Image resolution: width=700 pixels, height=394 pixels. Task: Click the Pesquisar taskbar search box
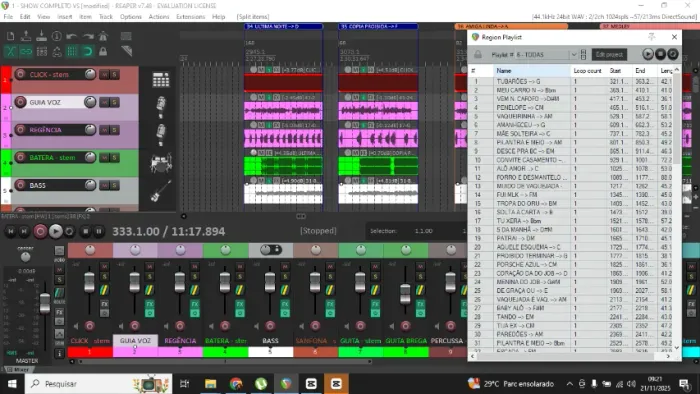point(98,384)
